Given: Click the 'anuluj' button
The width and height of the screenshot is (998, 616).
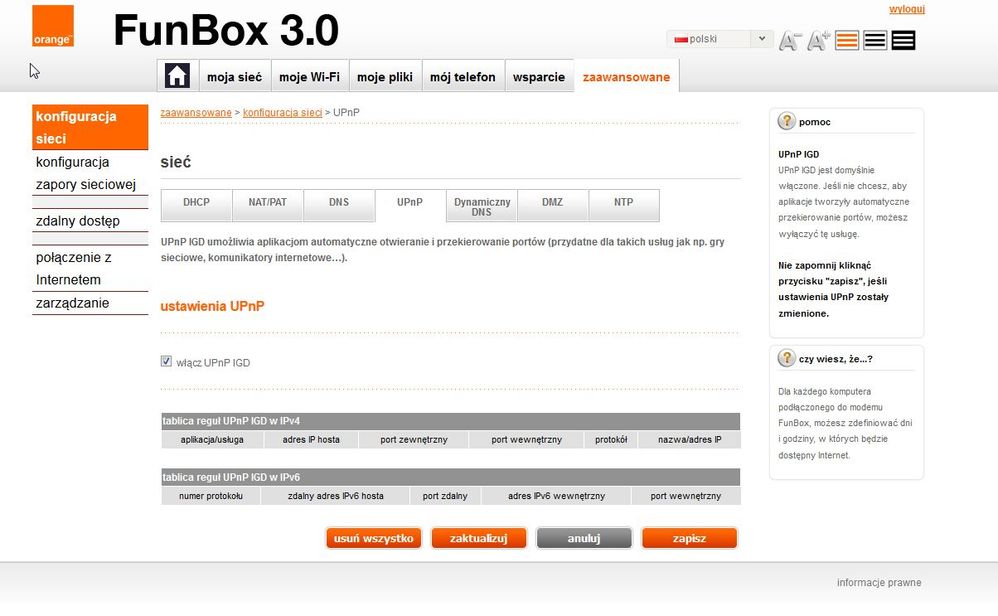Looking at the screenshot, I should tap(584, 538).
